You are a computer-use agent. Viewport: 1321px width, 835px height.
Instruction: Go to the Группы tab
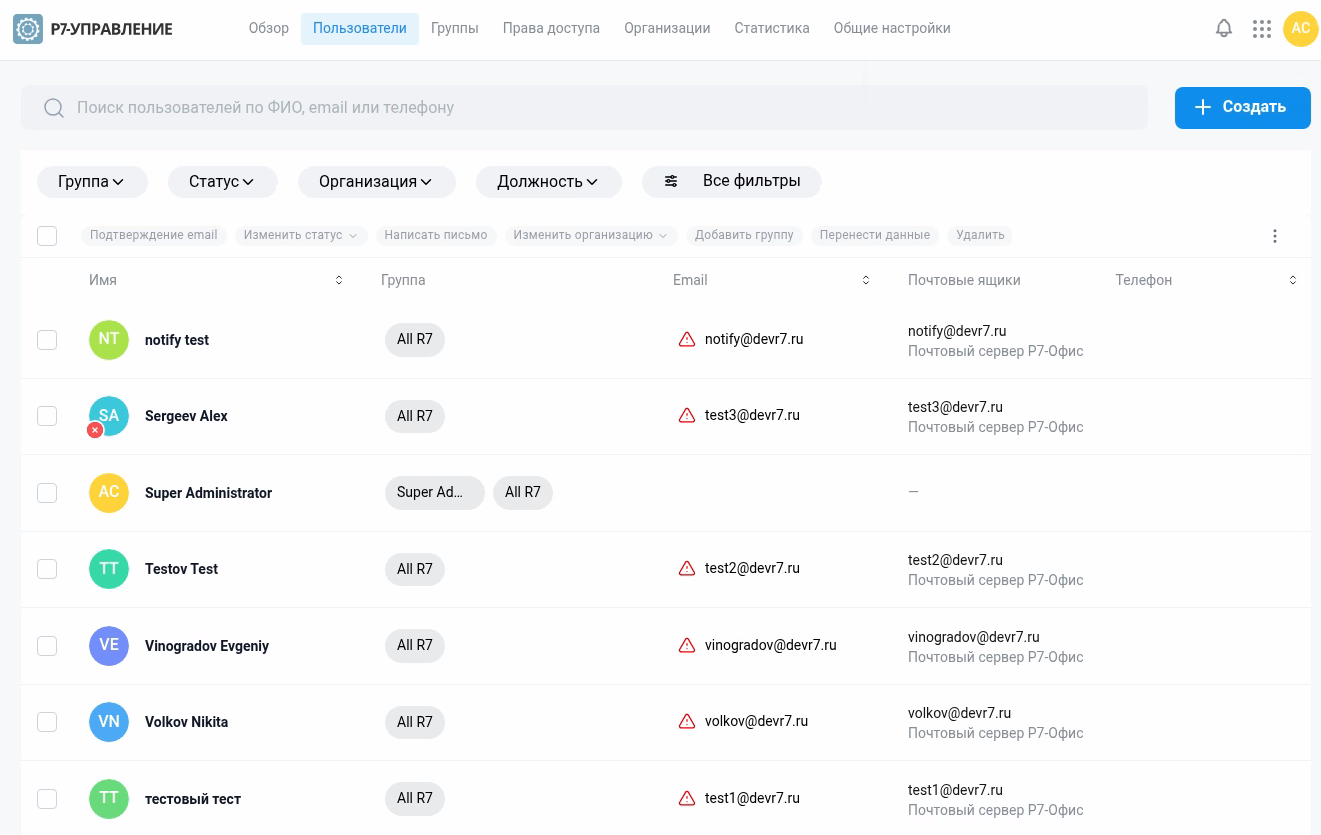click(455, 29)
